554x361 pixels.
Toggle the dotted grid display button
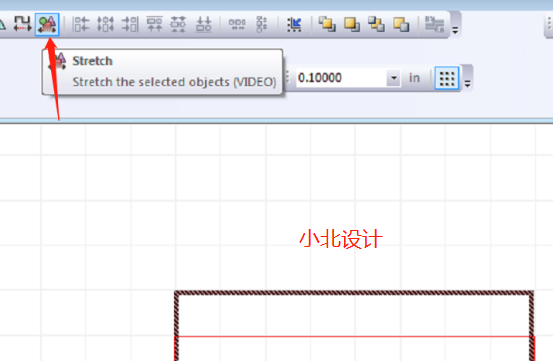pyautogui.click(x=447, y=78)
